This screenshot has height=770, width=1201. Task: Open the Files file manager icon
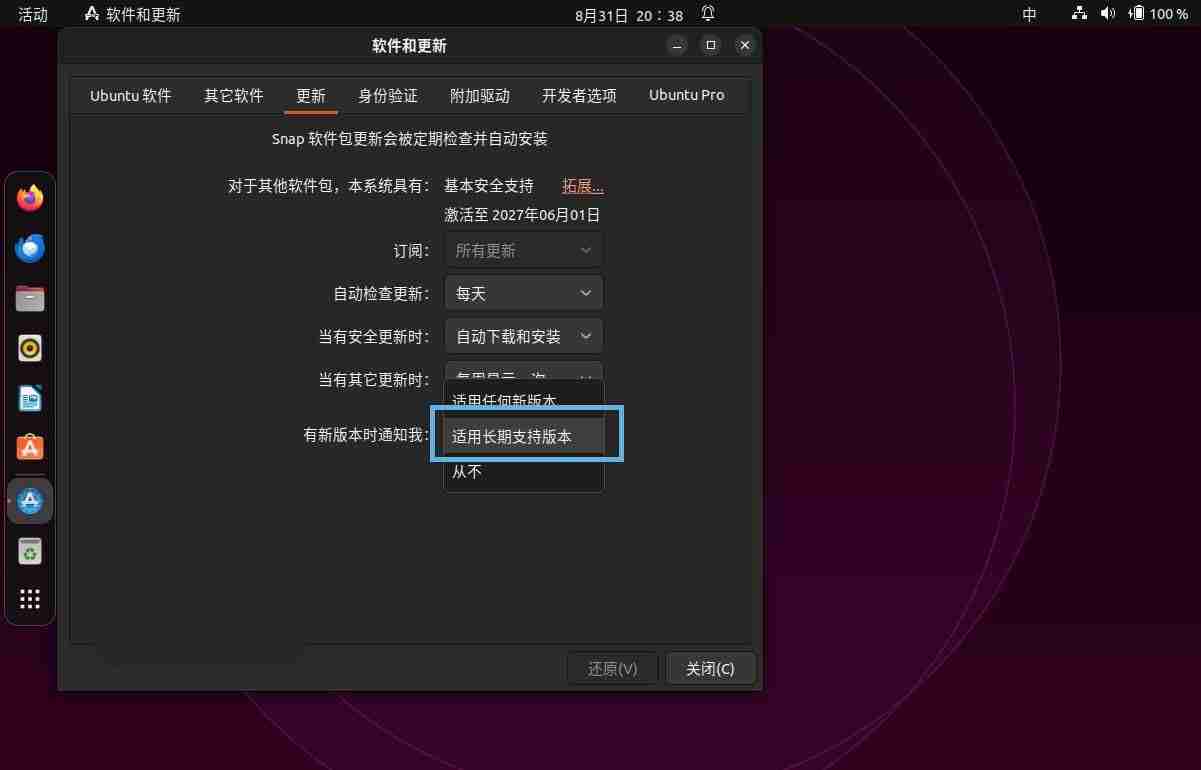(x=29, y=299)
